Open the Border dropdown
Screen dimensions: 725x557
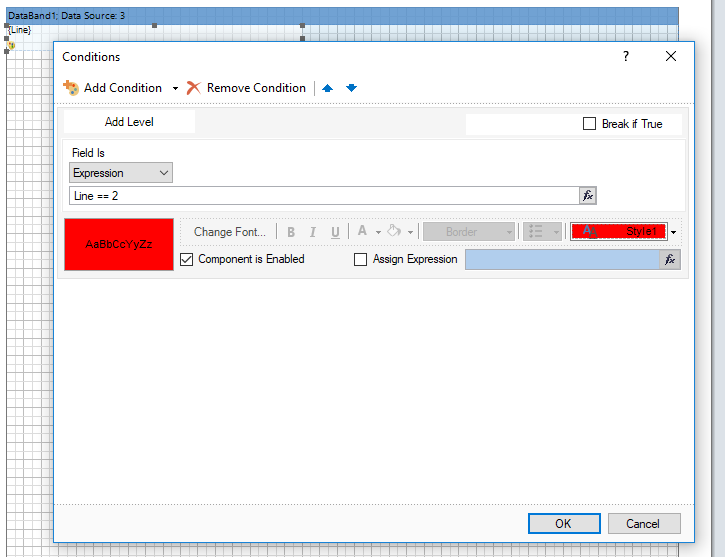tap(469, 232)
